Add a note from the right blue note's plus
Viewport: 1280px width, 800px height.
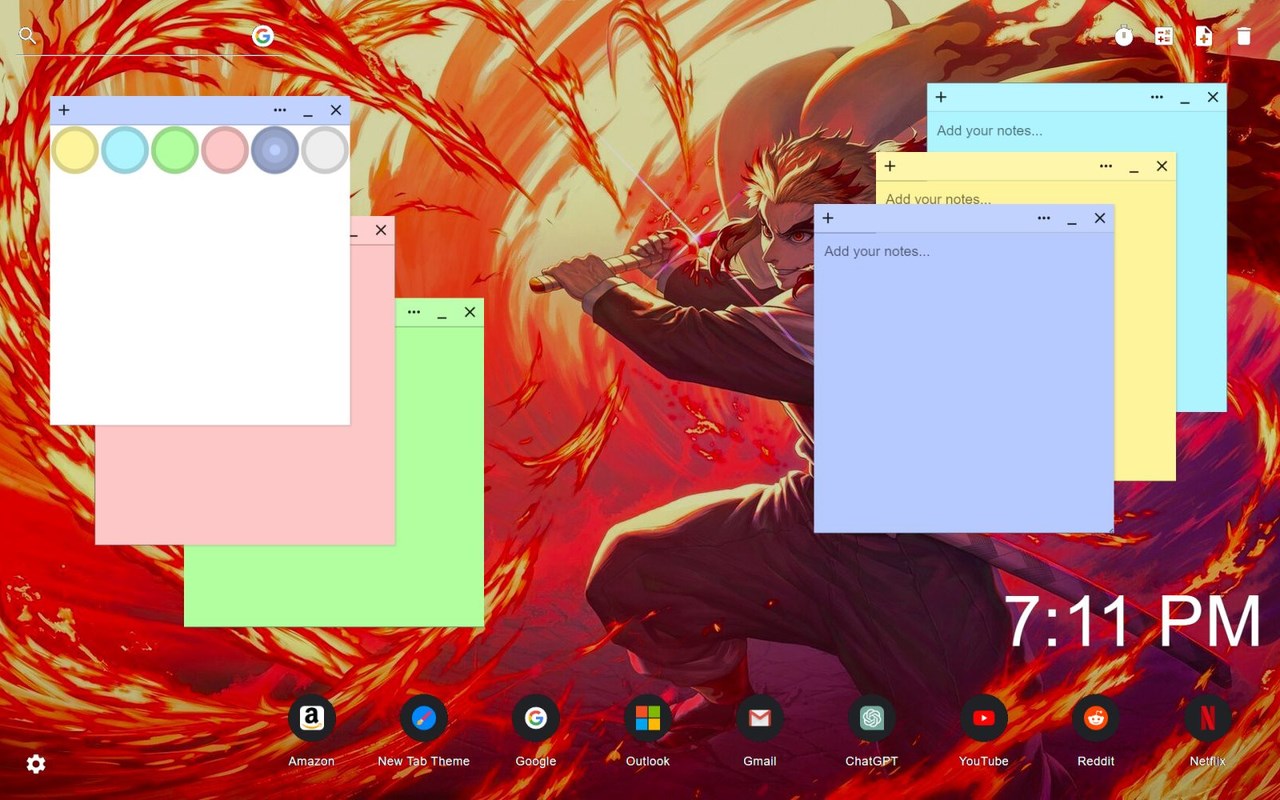point(828,218)
